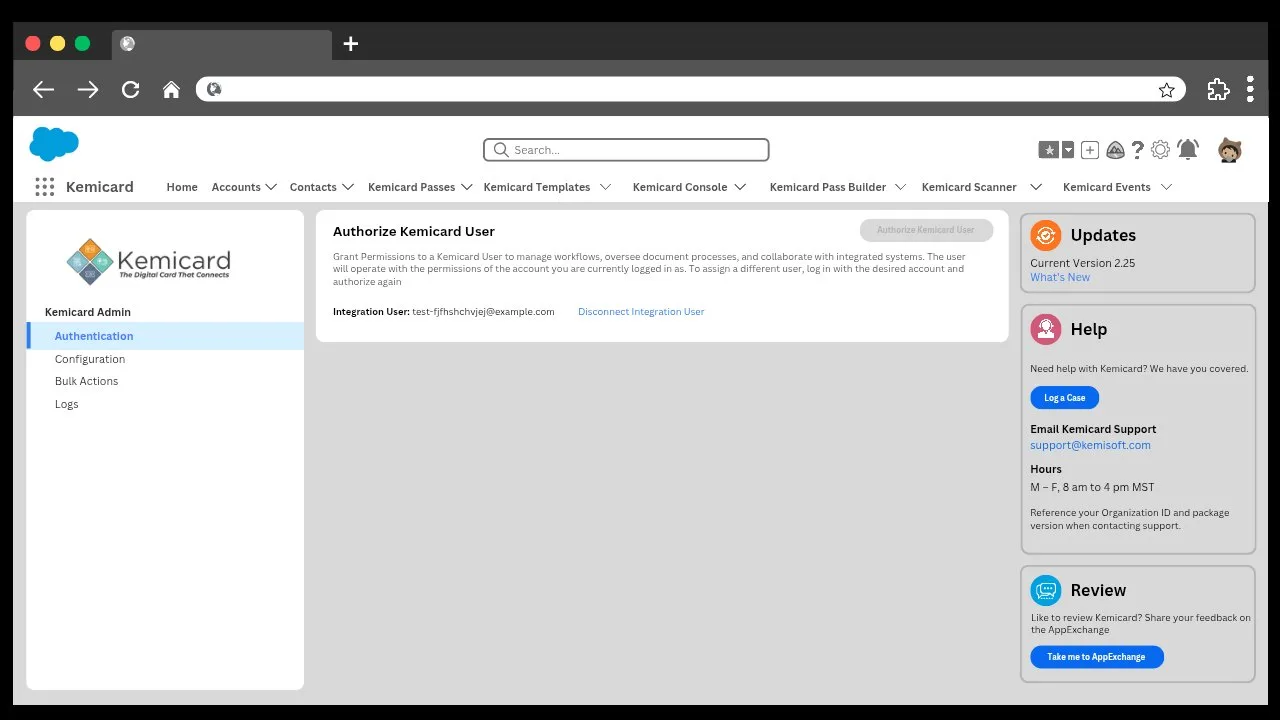
Task: Click the Authorize Kemicard User button
Action: 926,230
